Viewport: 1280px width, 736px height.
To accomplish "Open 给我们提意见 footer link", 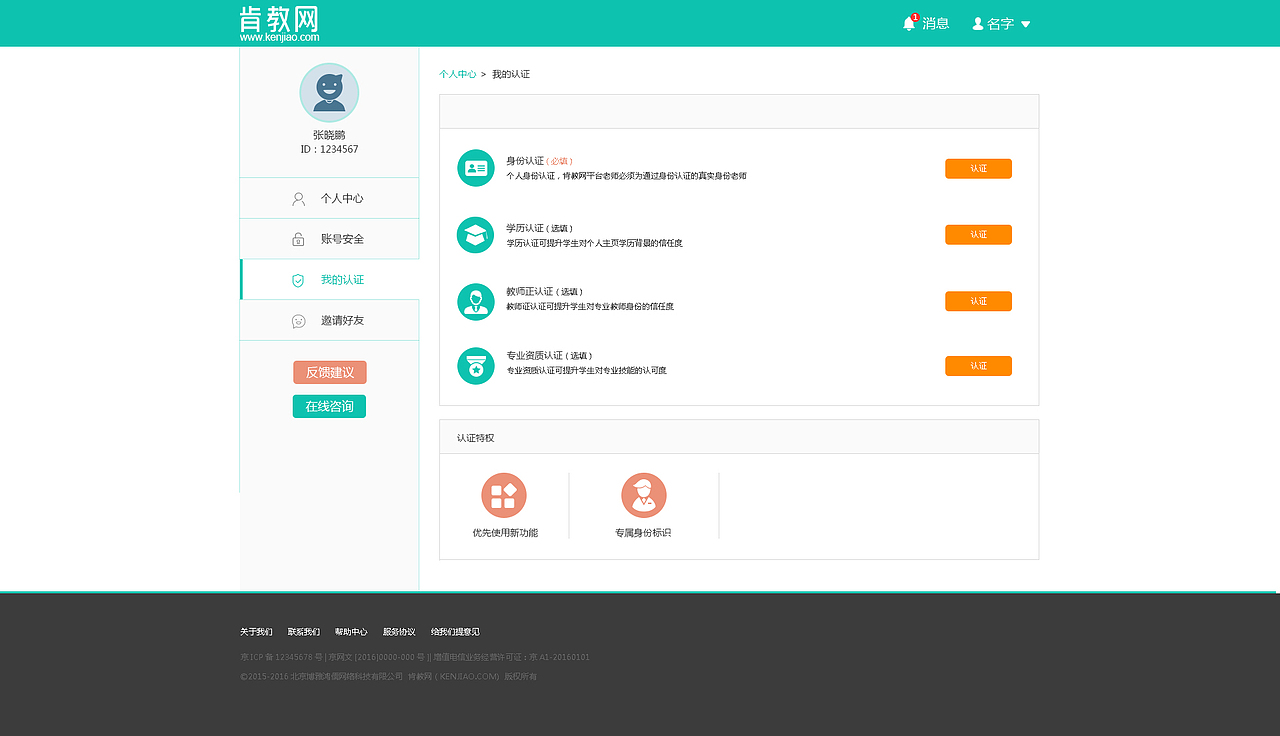I will click(455, 632).
